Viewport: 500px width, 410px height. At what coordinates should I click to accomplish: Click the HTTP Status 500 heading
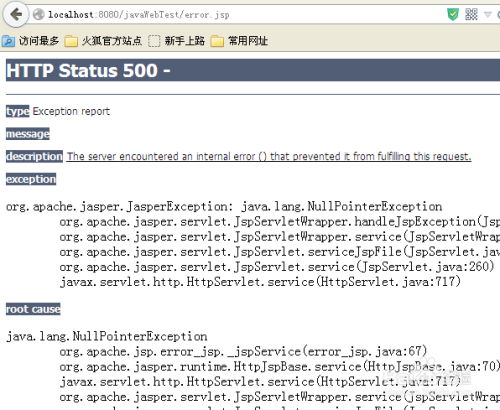tap(88, 70)
